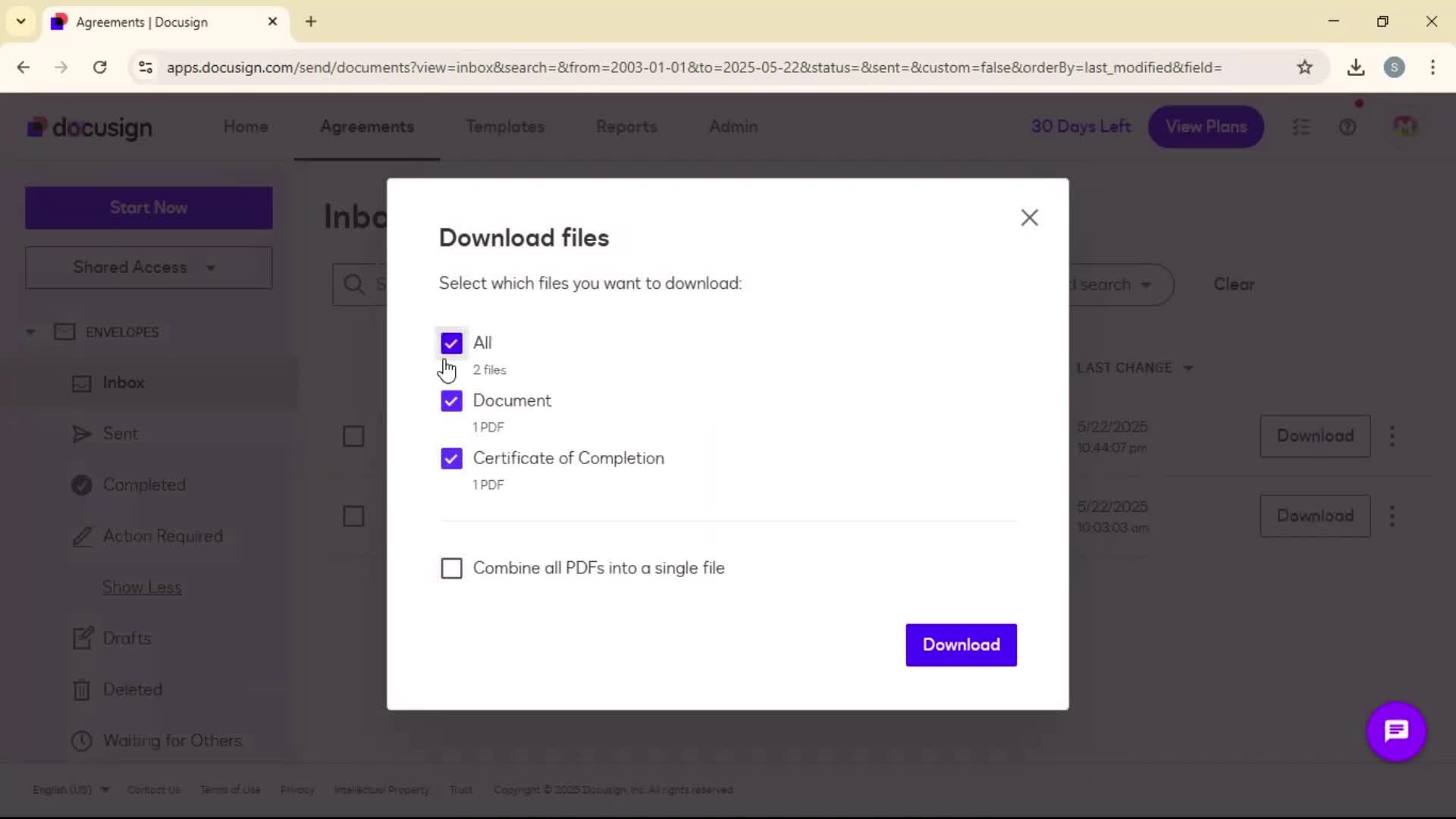
Task: Open the tab search dropdown arrow
Action: click(x=21, y=22)
